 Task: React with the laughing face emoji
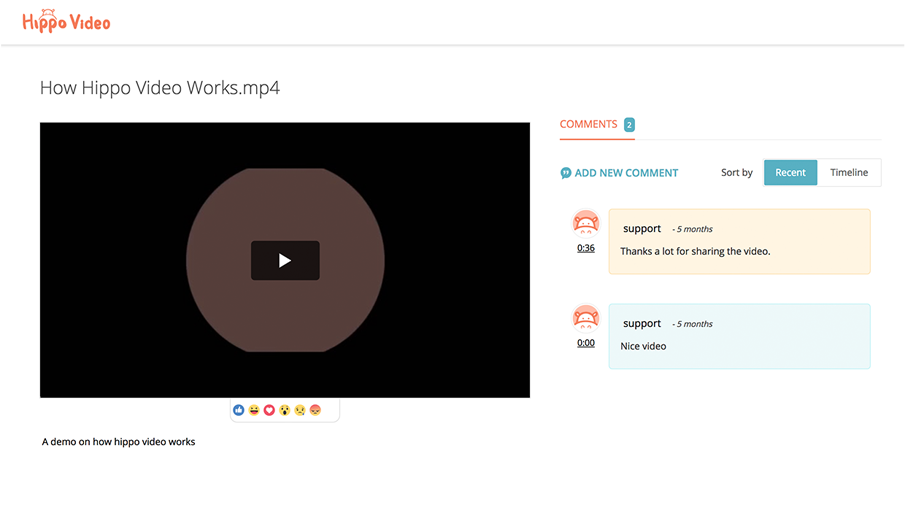coord(254,410)
